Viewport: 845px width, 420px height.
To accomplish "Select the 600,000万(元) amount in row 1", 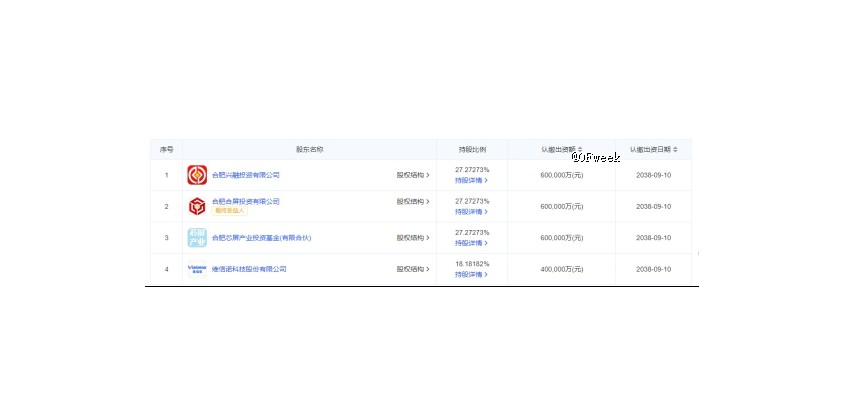I will click(x=562, y=175).
